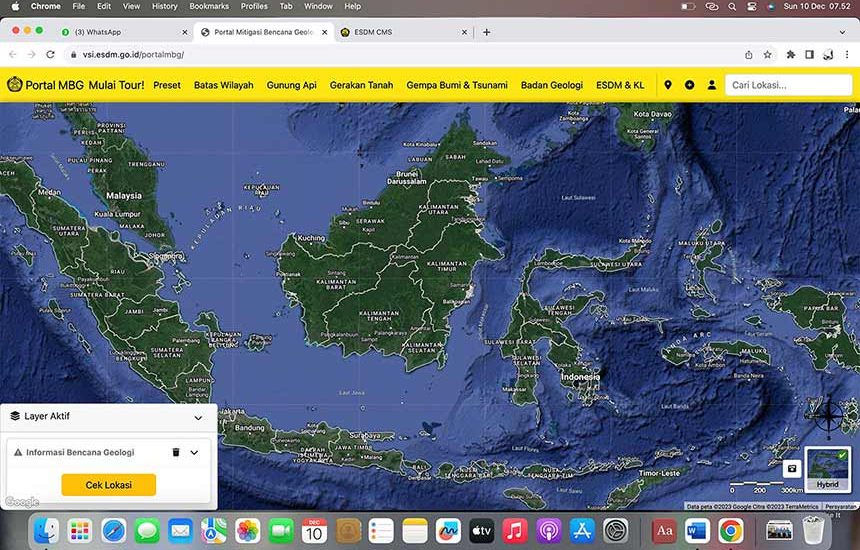Click the layers stack icon beside Layer Aktif

(15, 416)
